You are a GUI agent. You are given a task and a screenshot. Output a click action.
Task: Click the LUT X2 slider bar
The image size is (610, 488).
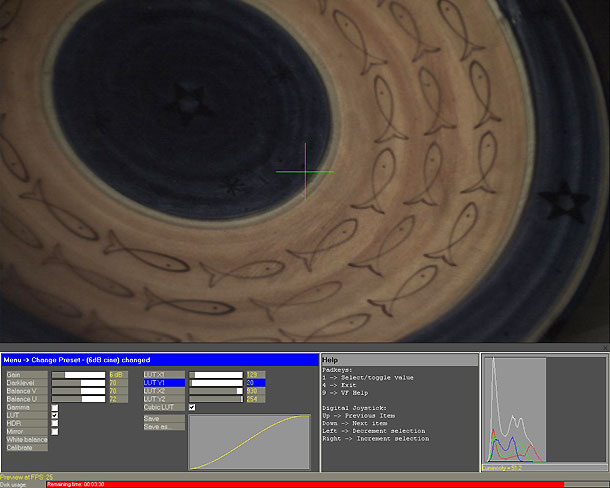(x=216, y=391)
